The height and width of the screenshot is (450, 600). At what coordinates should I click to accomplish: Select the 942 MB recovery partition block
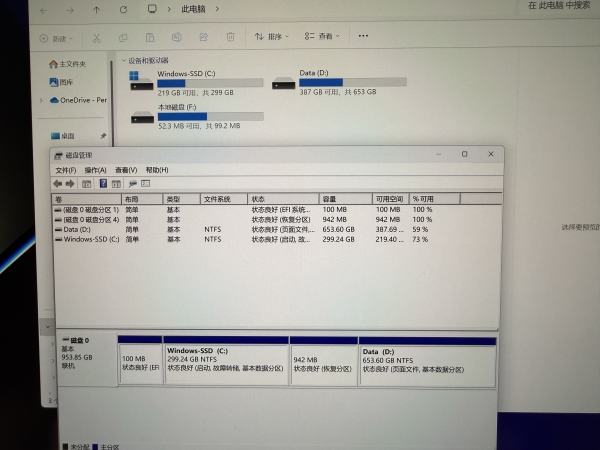324,360
